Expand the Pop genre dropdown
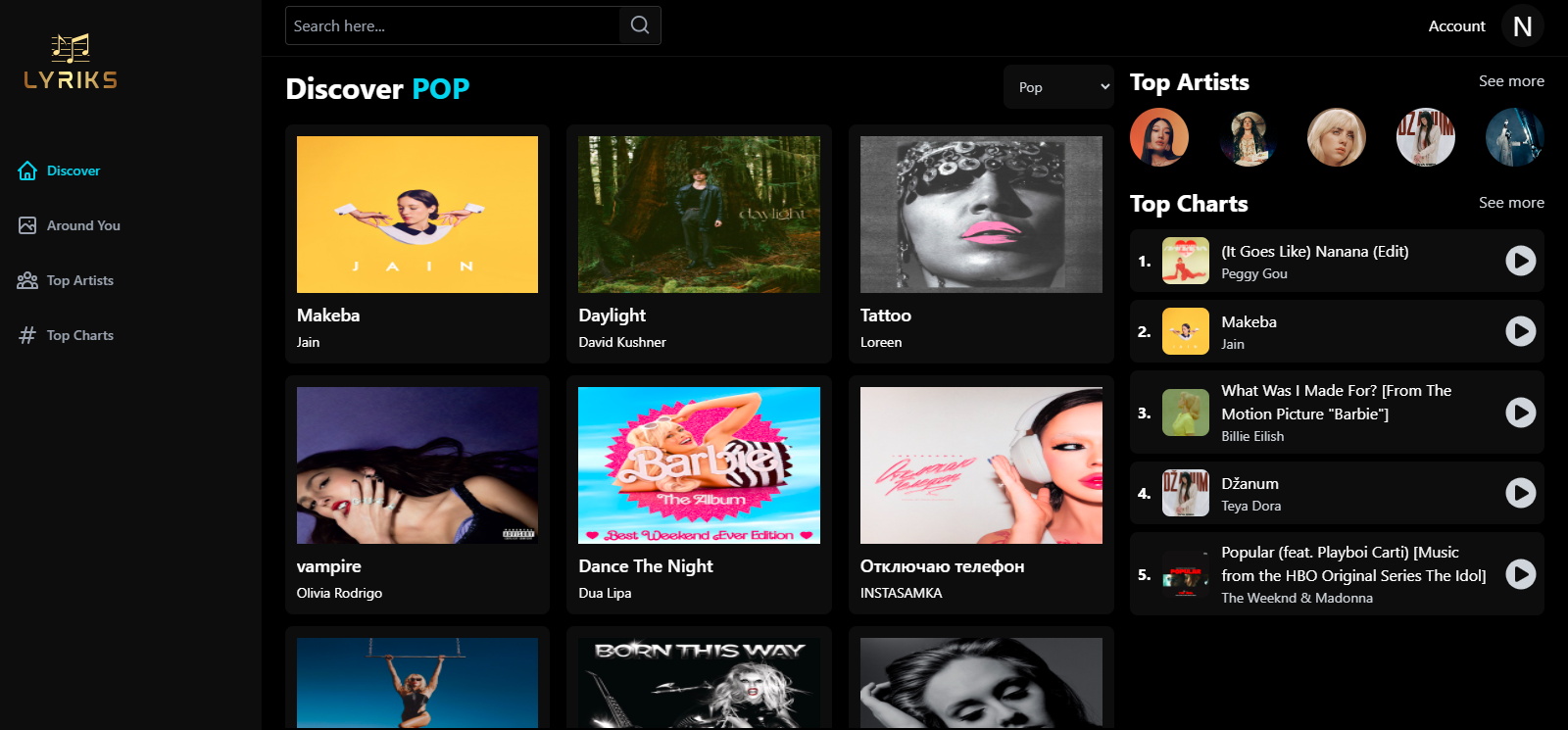Image resolution: width=1568 pixels, height=730 pixels. point(1058,87)
